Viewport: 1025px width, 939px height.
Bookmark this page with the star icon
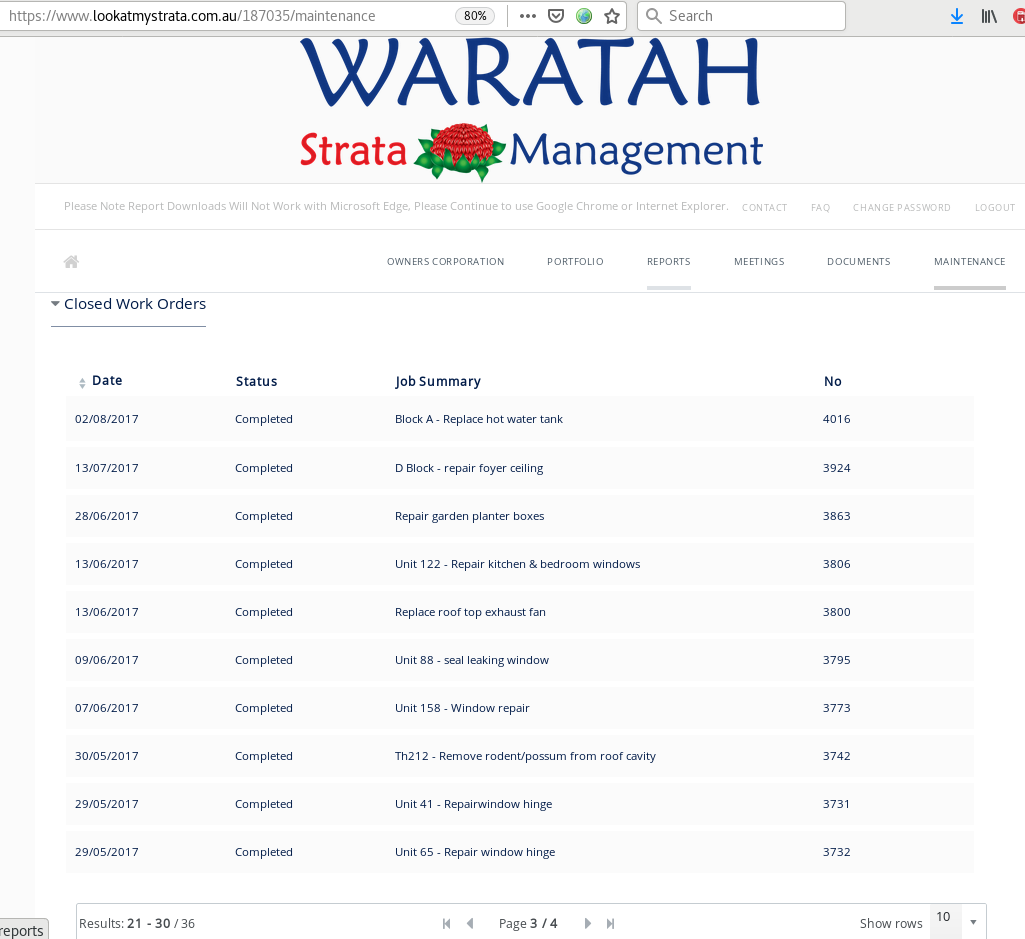click(x=612, y=16)
